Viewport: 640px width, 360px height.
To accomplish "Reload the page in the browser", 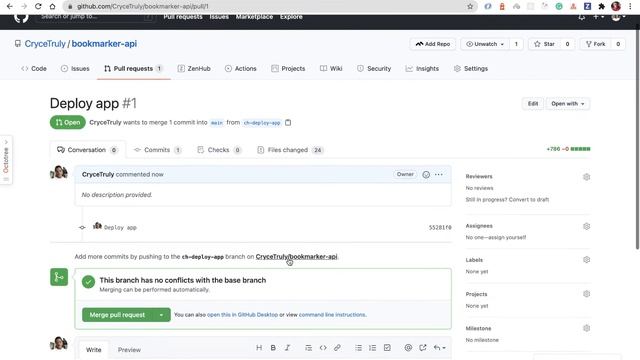I will 38,6.
